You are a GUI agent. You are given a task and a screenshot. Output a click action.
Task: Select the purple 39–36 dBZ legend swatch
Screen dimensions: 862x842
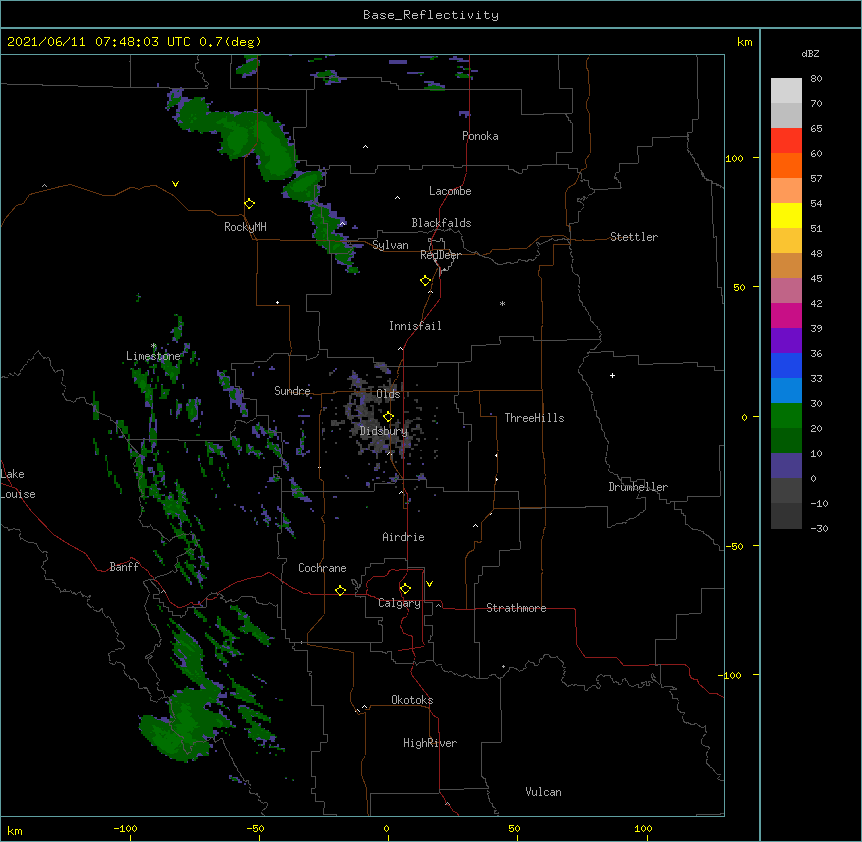786,340
